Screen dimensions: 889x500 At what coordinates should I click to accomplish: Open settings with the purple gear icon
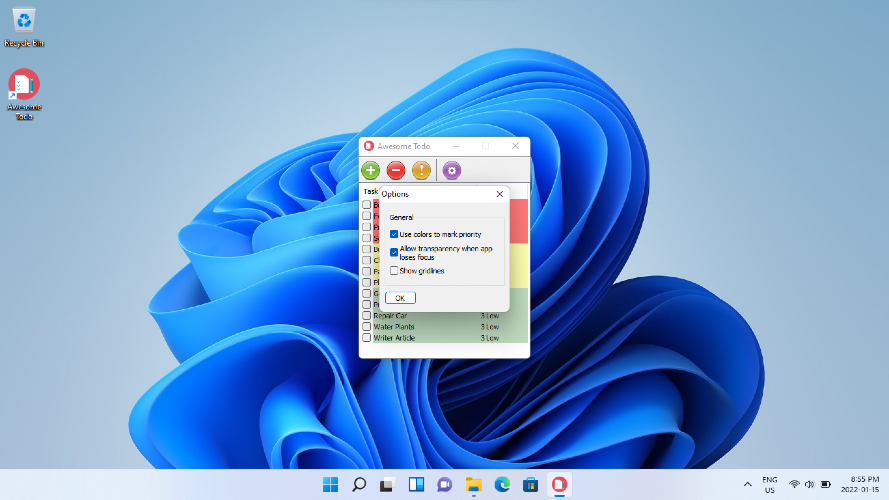(452, 171)
